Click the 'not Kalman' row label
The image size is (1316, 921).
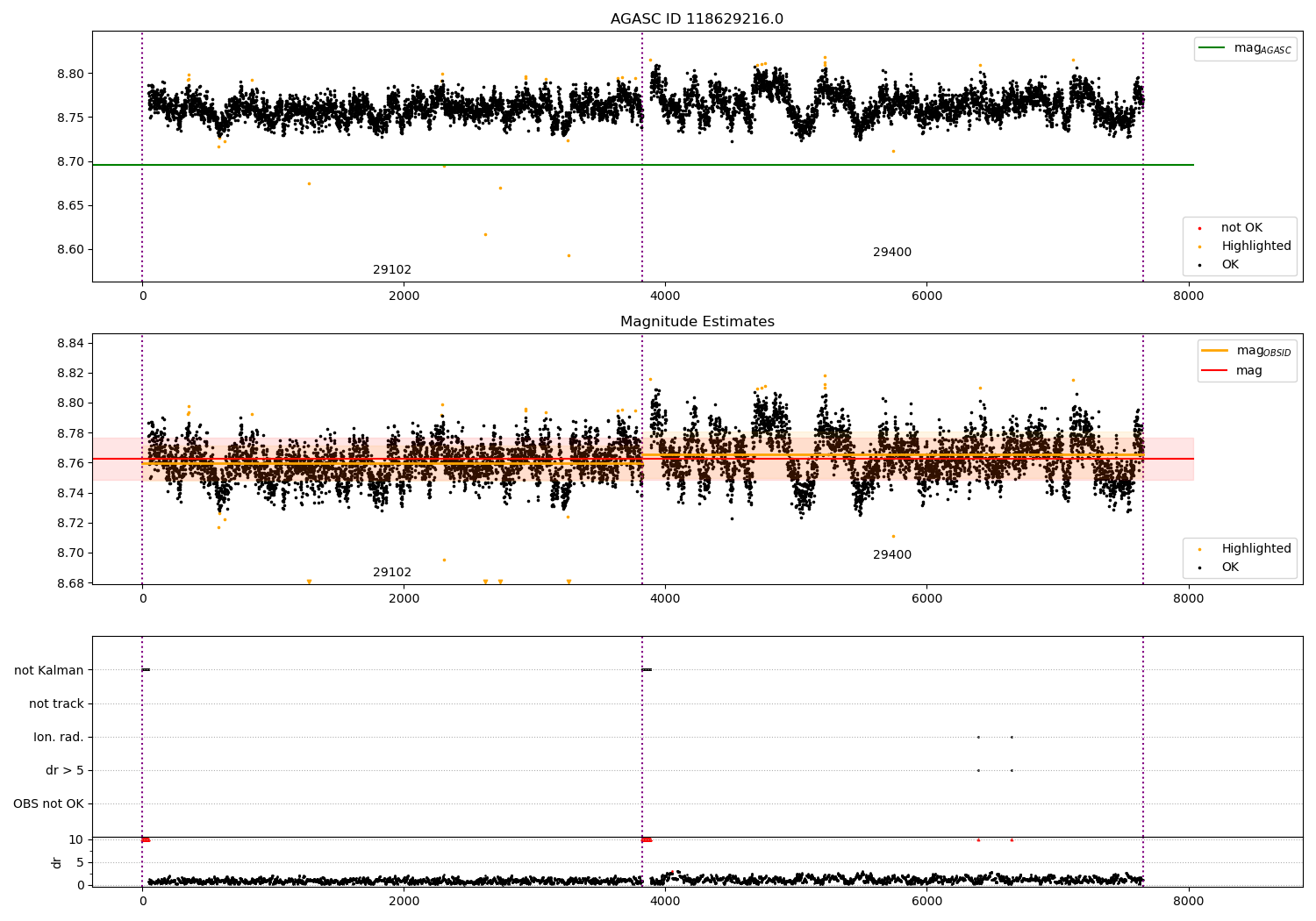49,671
